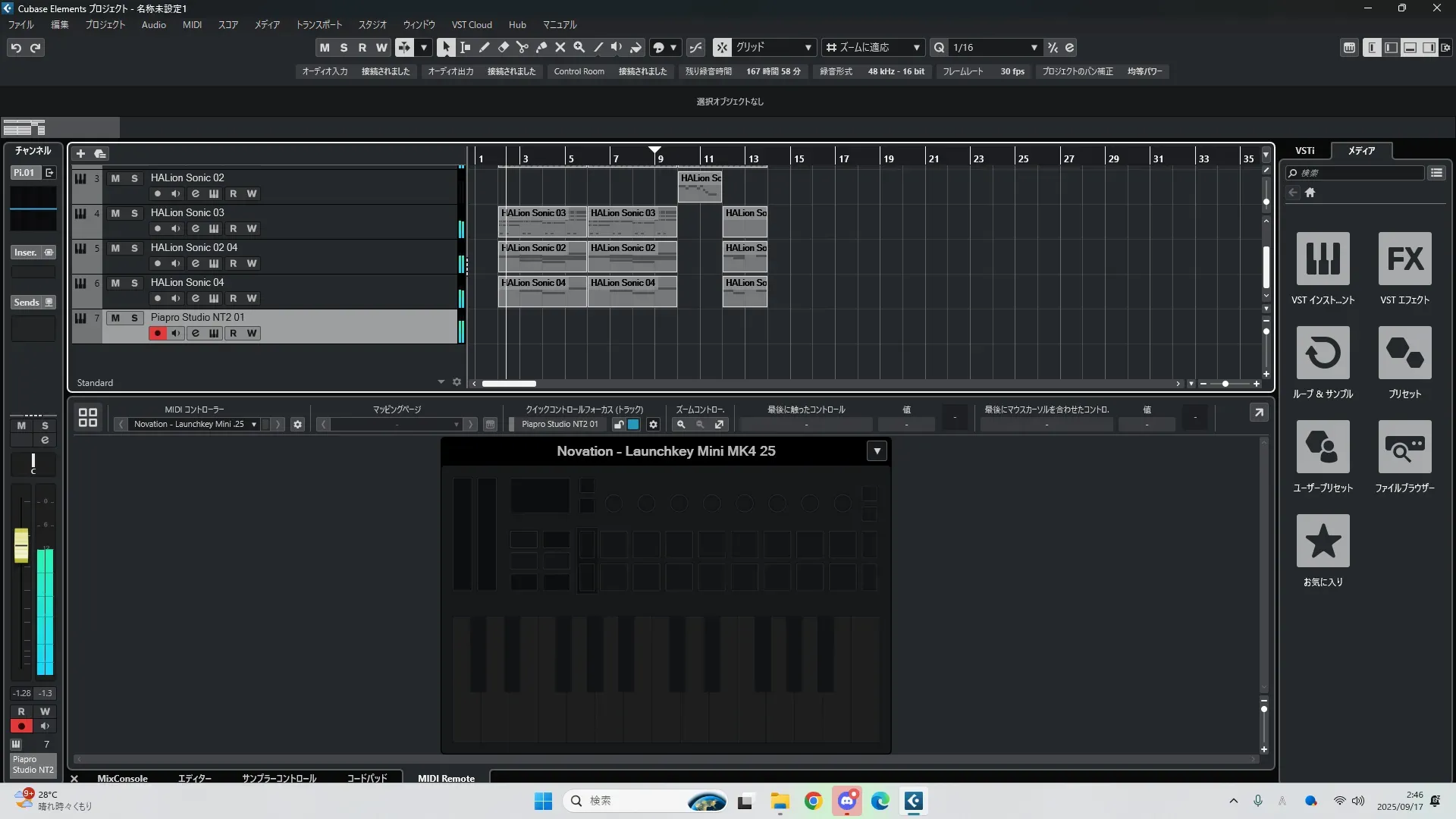Image resolution: width=1456 pixels, height=819 pixels.
Task: Click the Add Track plus icon
Action: (80, 153)
